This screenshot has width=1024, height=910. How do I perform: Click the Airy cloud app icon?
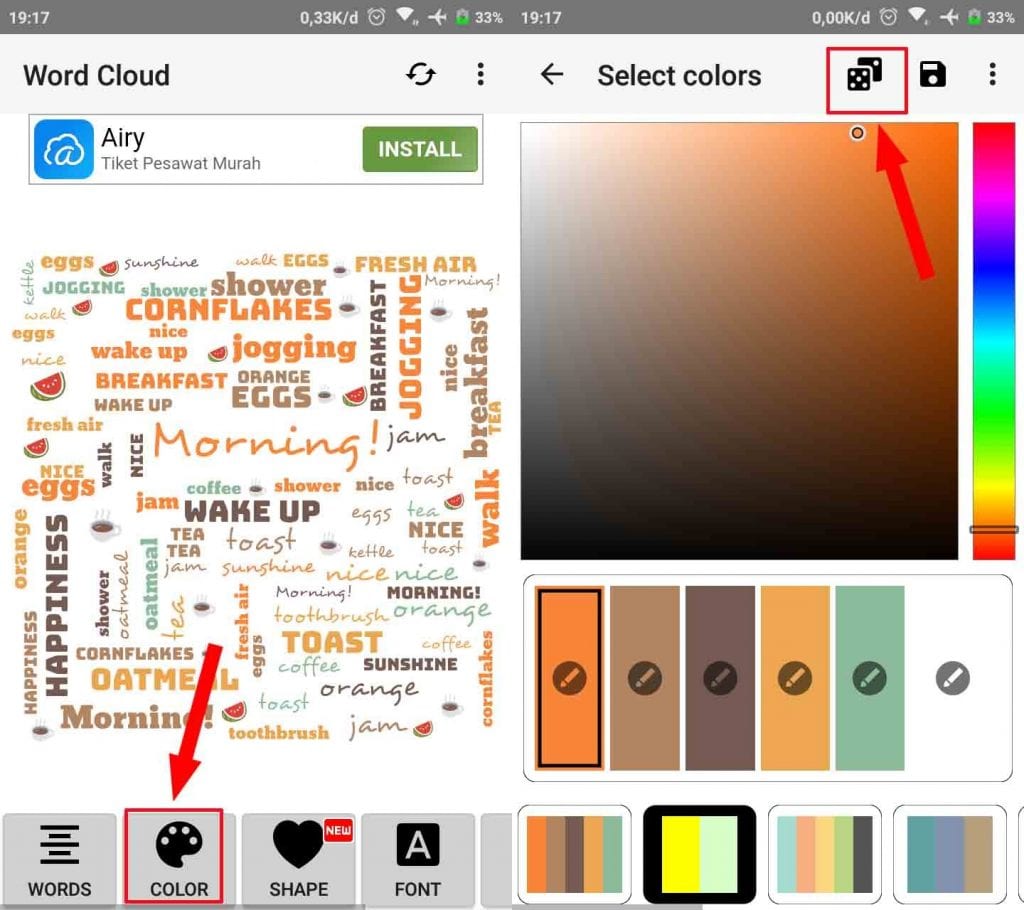pyautogui.click(x=64, y=149)
